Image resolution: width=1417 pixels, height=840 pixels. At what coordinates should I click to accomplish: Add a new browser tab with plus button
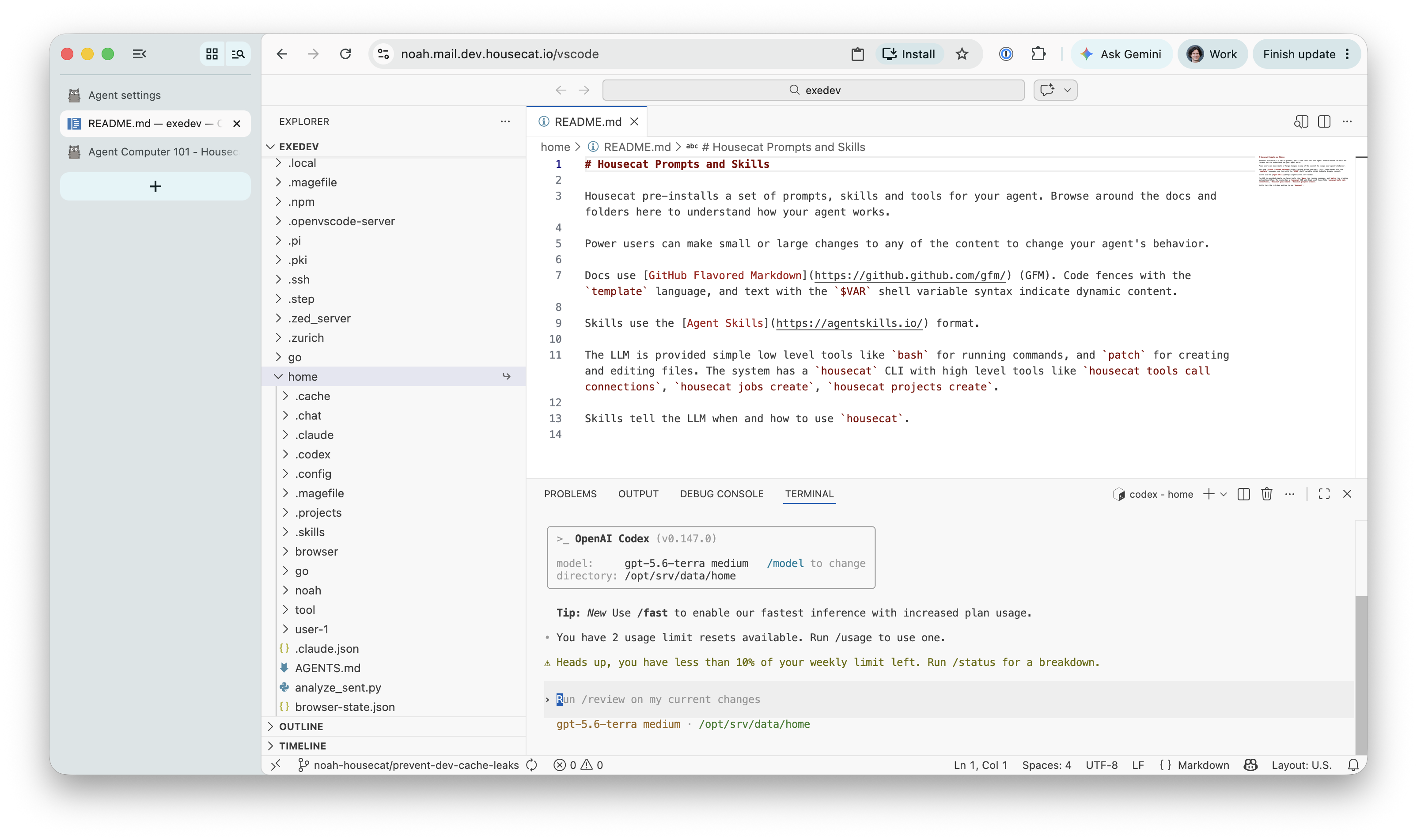point(155,186)
